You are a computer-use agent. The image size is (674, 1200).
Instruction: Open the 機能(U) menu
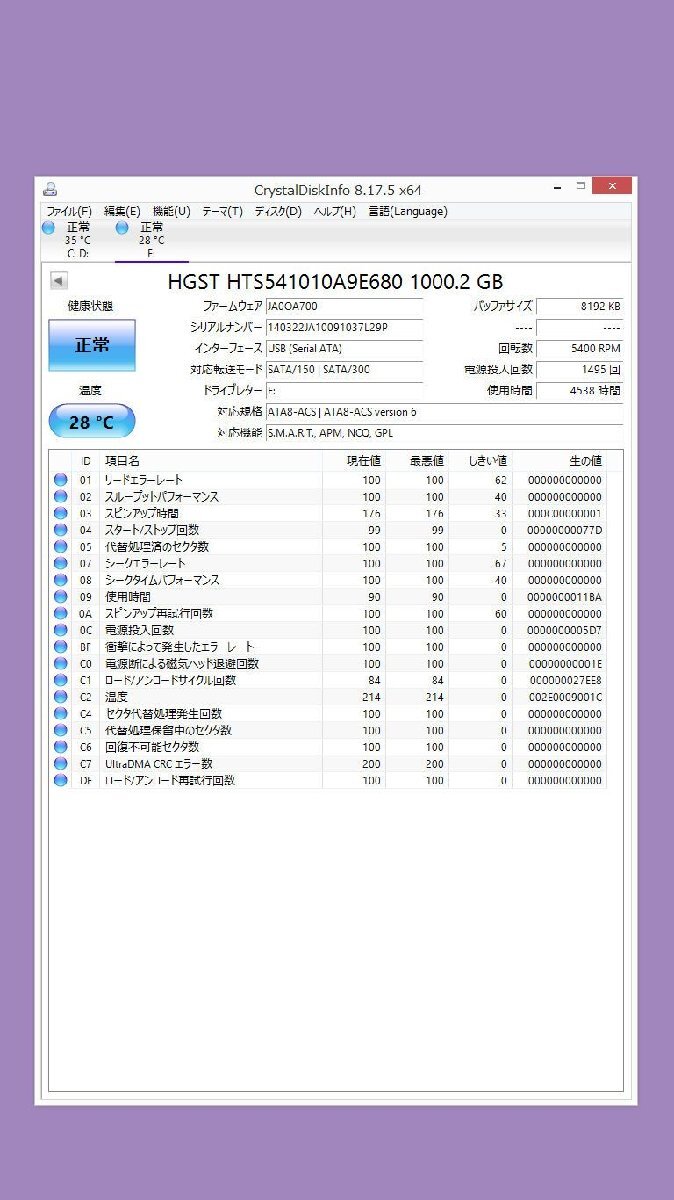(x=171, y=211)
